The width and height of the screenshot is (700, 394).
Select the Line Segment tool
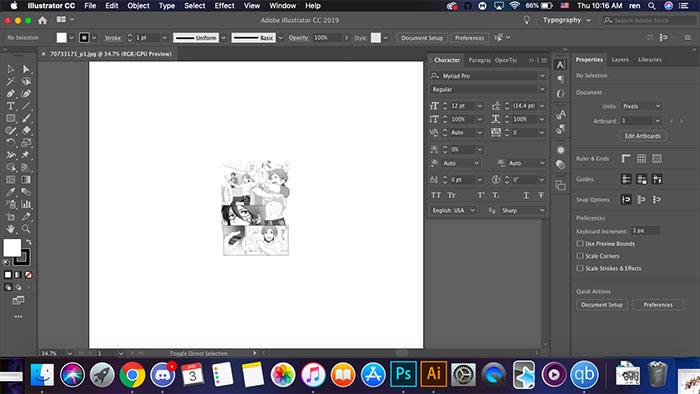pos(26,106)
